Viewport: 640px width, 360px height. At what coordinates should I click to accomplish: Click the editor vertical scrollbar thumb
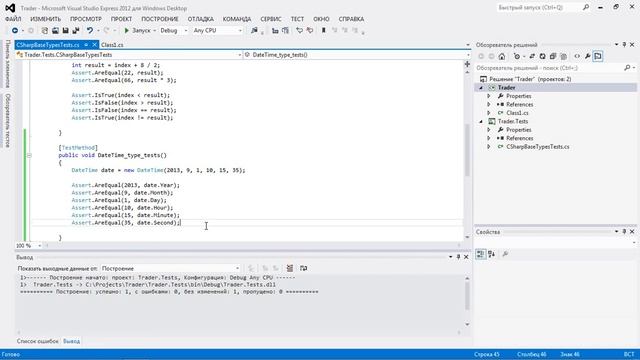467,149
